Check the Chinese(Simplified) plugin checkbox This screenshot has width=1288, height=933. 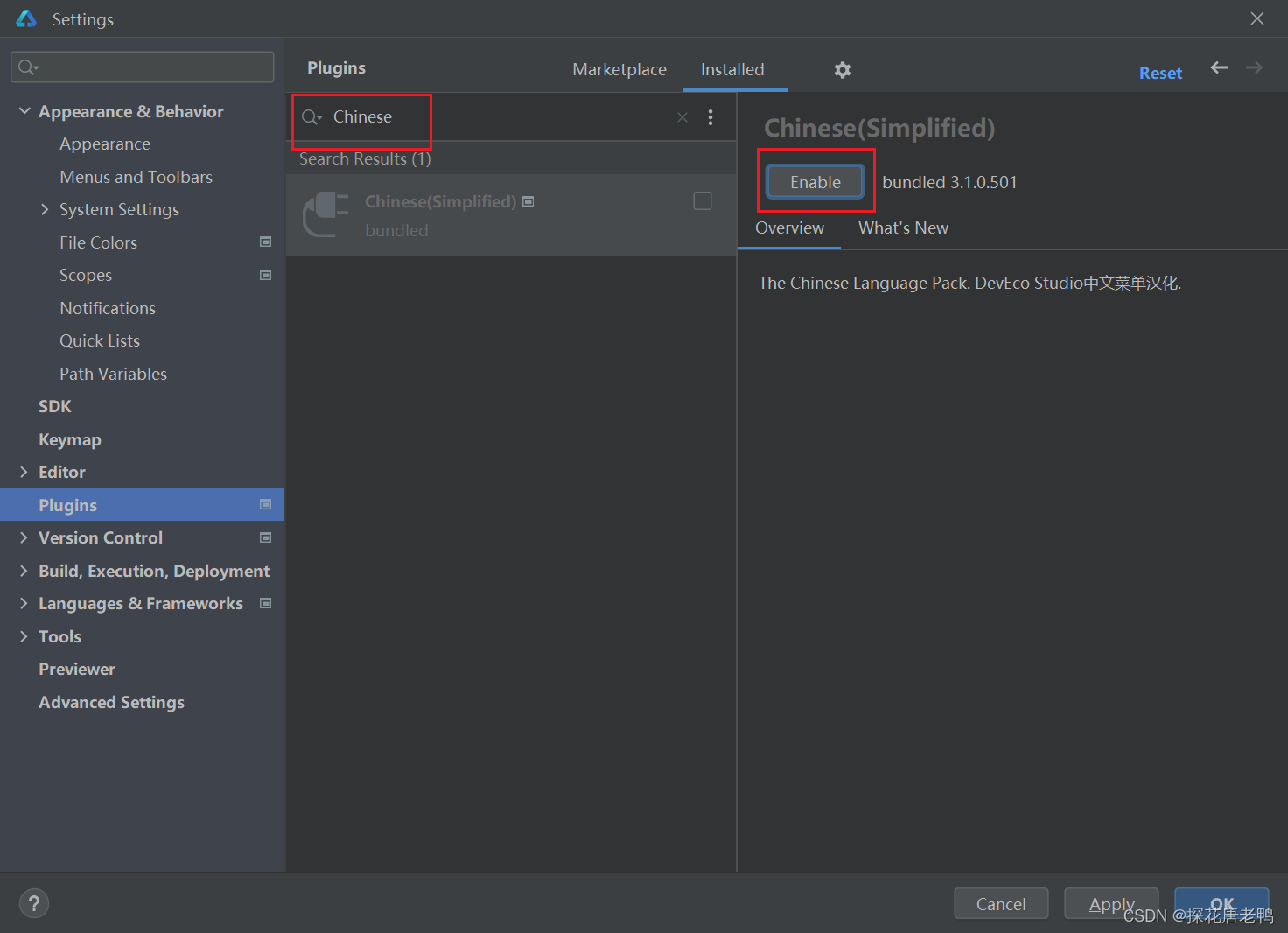(703, 201)
